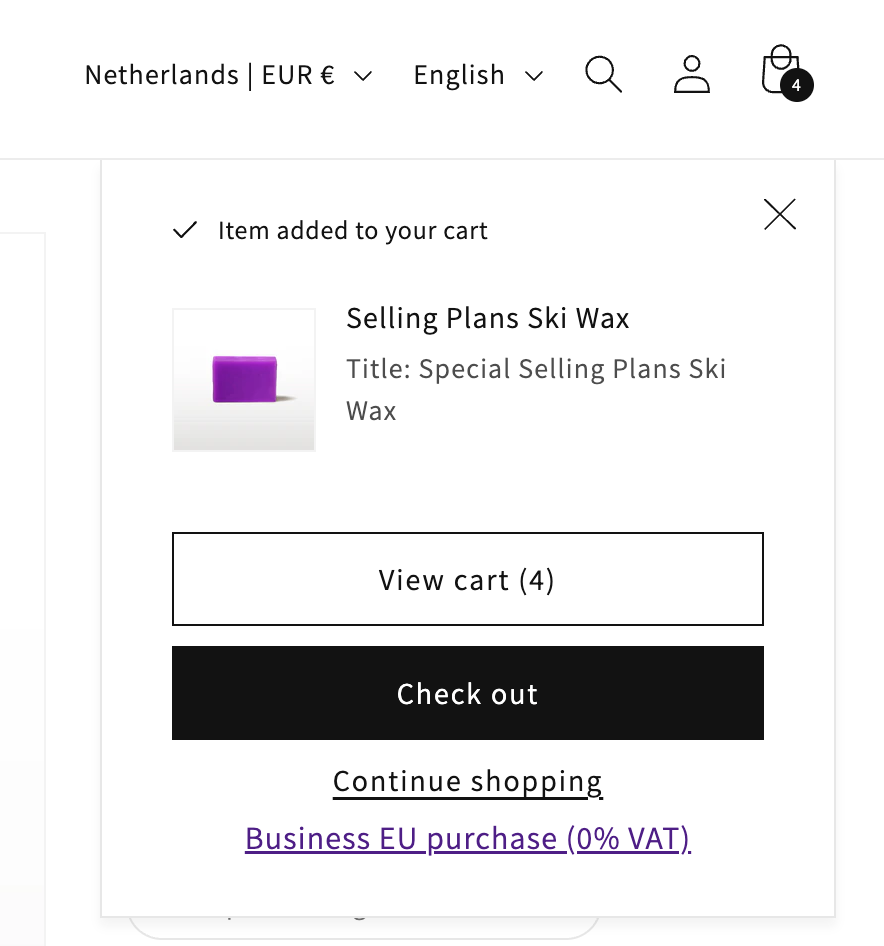
Task: Click the checkmark beside Item added
Action: [x=185, y=231]
